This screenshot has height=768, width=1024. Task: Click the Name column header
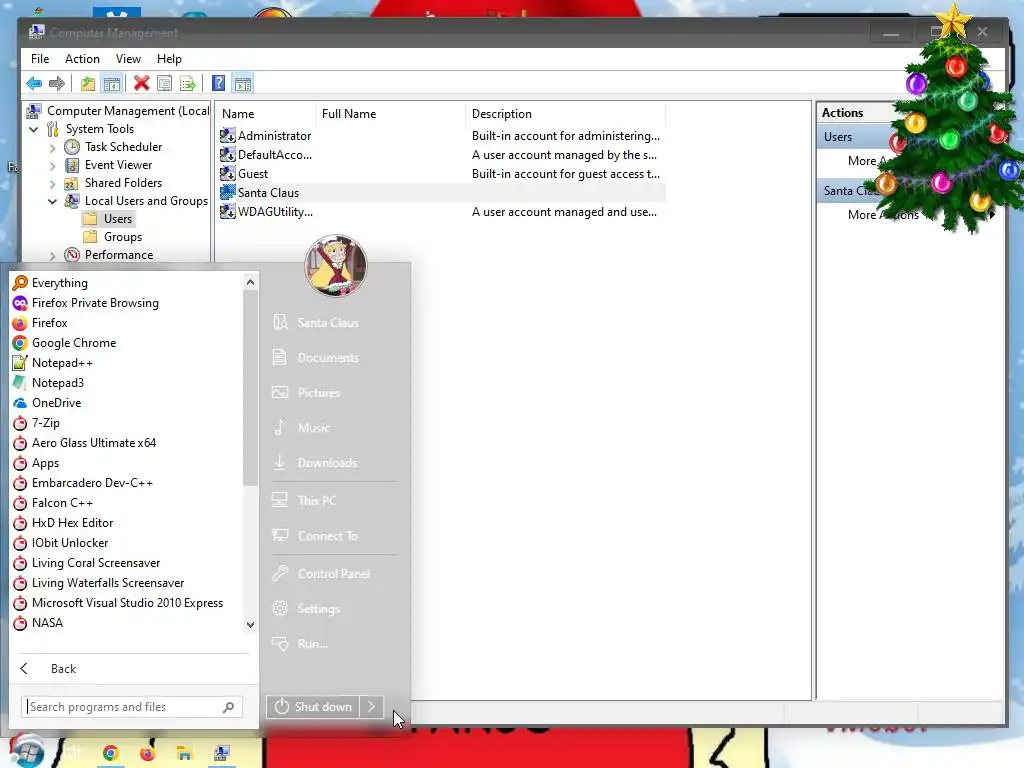(266, 114)
